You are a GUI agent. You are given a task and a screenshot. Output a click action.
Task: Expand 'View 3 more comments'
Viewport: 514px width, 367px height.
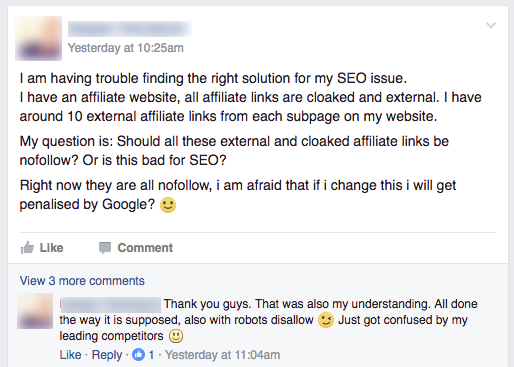(82, 281)
